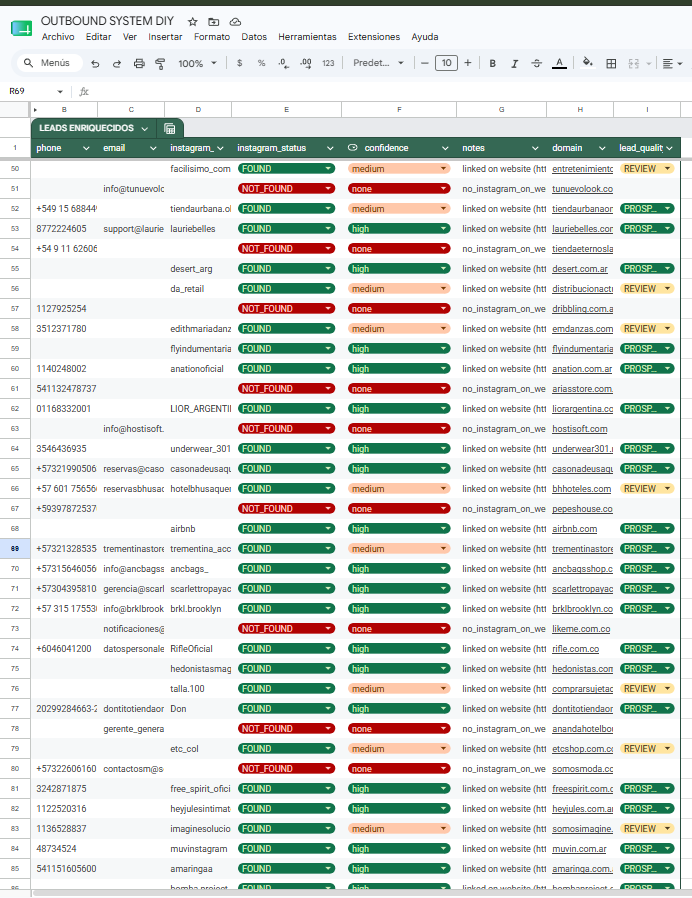Change medium confidence in row 69
The image size is (692, 898).
[399, 549]
